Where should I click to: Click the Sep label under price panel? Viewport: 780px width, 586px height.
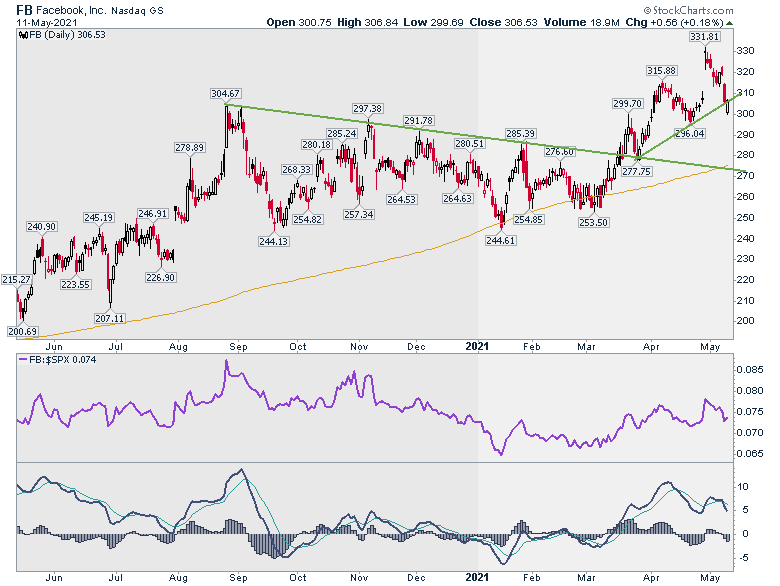pyautogui.click(x=238, y=347)
